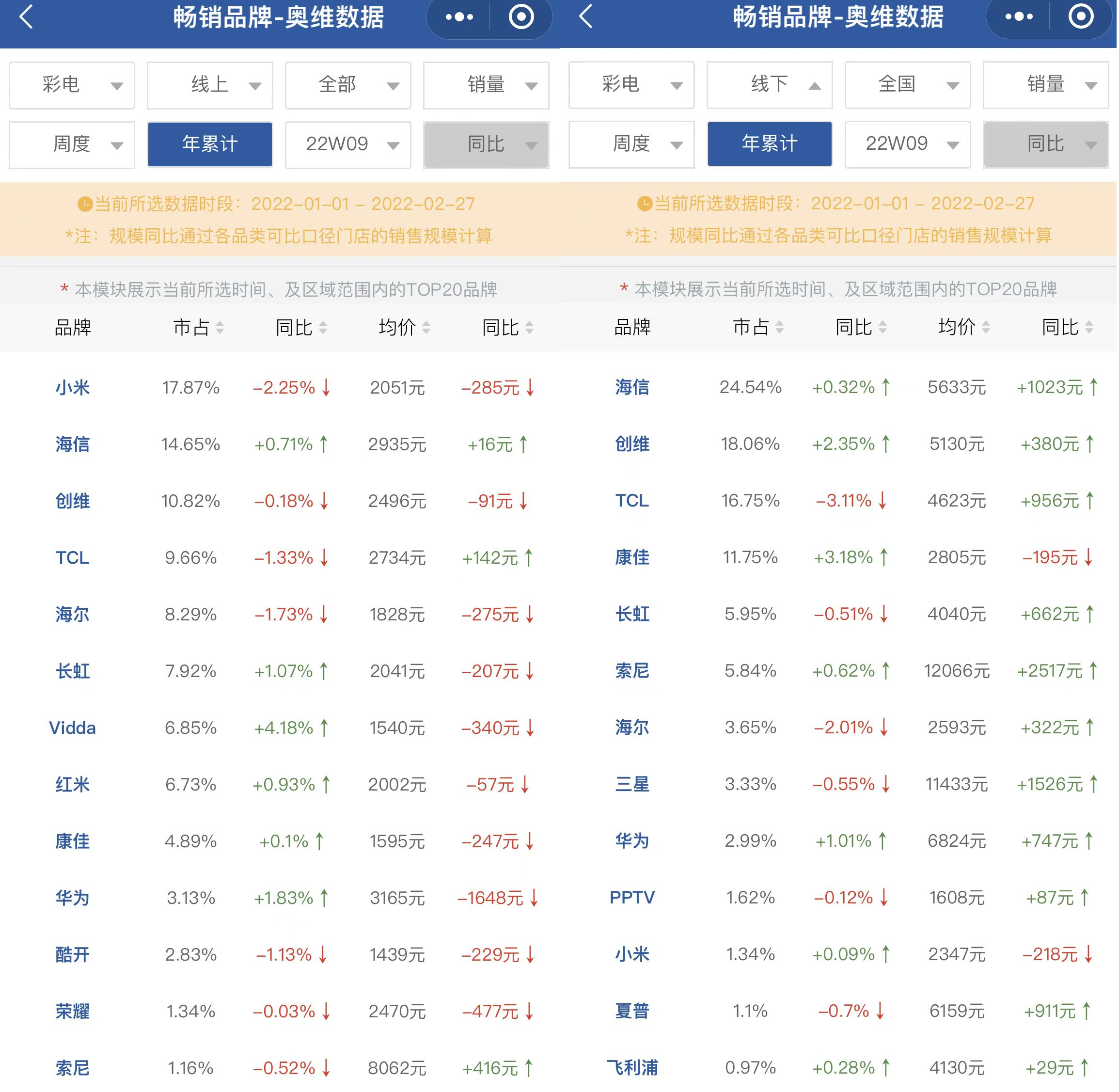Select +4.18% share change for Vidda
The width and height of the screenshot is (1119, 1092).
pos(284,729)
